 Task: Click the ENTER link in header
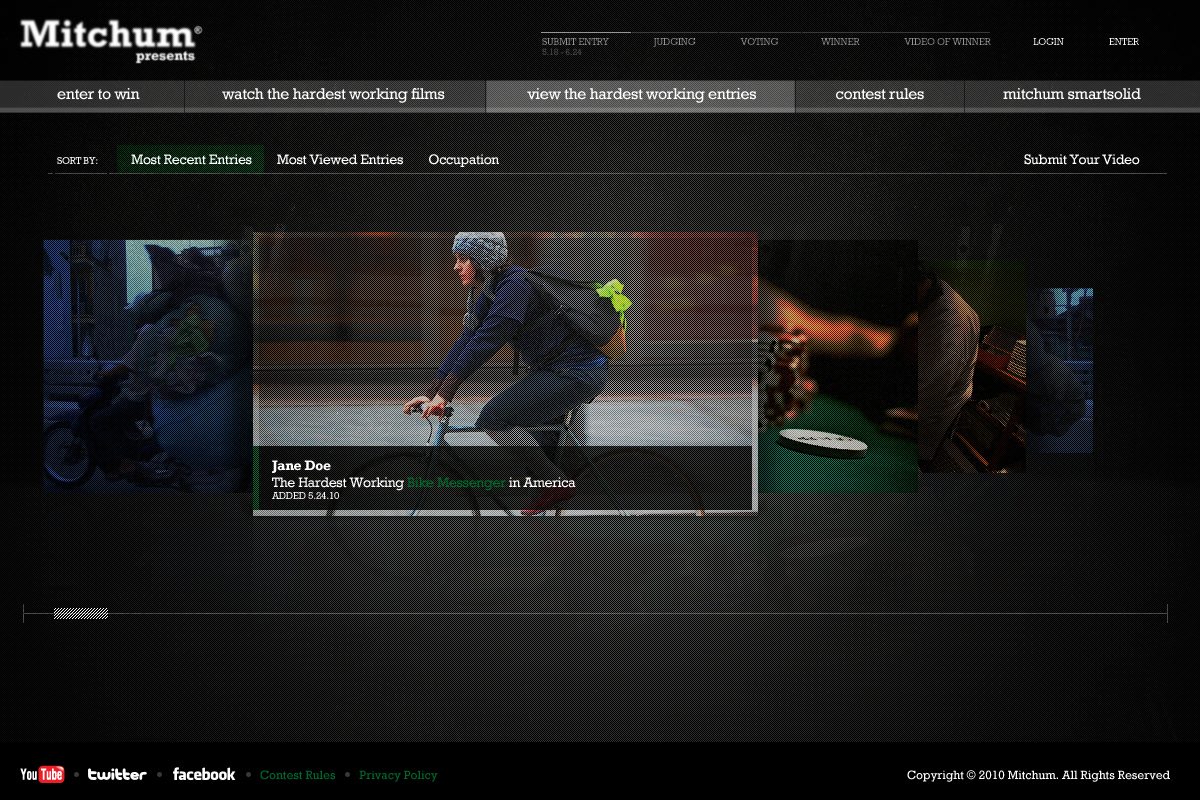pyautogui.click(x=1124, y=42)
